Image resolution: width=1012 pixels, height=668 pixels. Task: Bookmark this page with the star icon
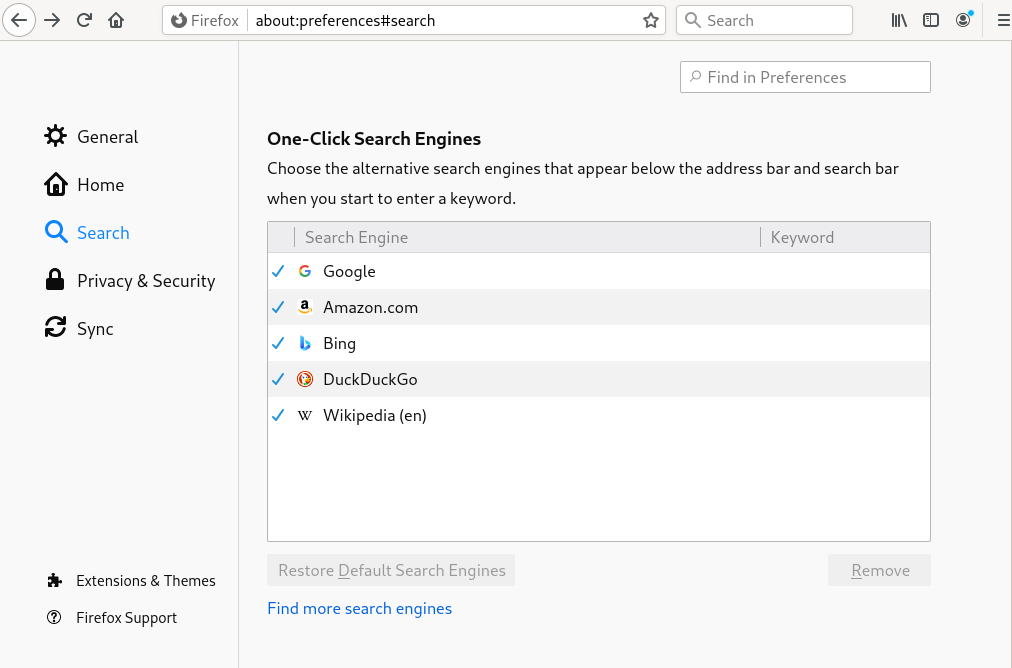(x=651, y=20)
